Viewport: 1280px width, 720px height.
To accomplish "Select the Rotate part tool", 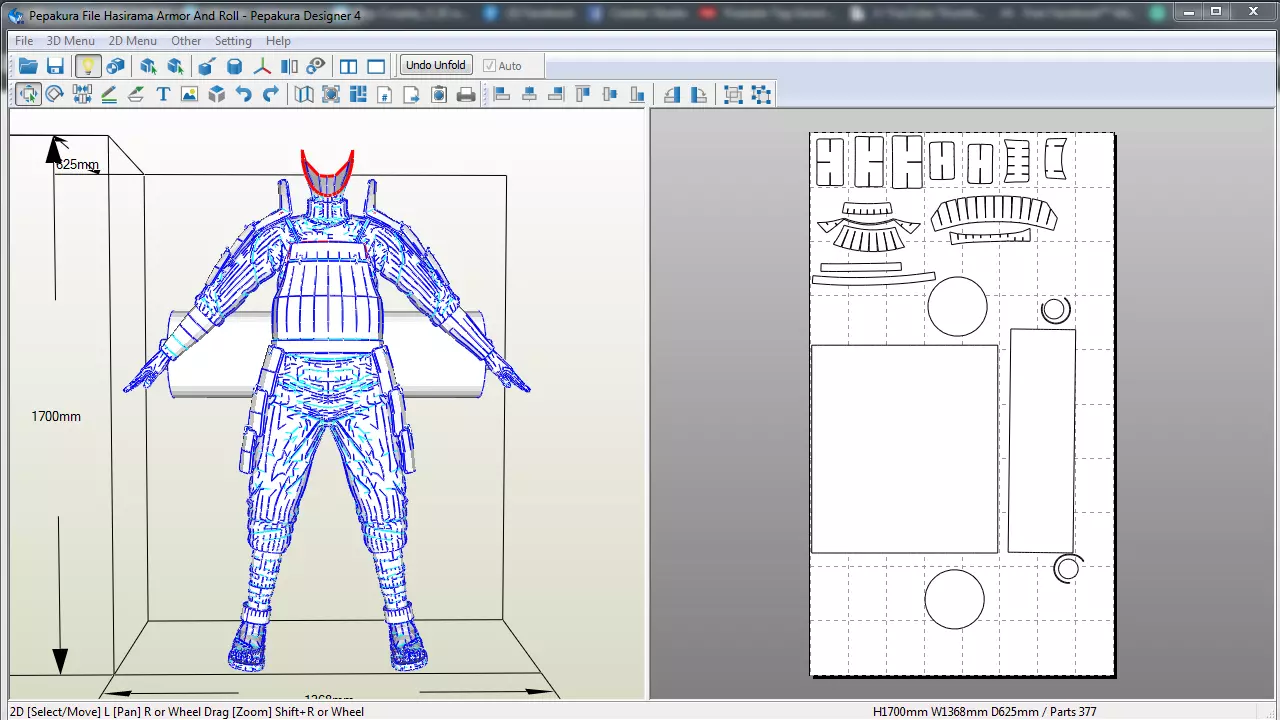I will pos(55,94).
